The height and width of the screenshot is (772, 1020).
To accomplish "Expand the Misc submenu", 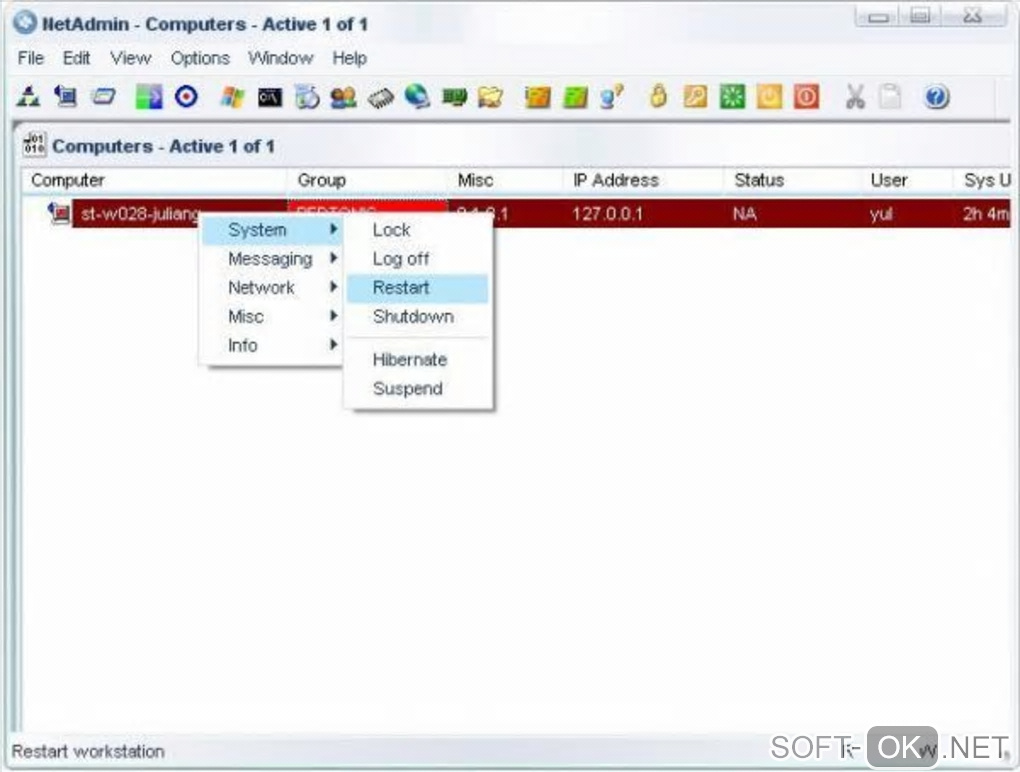I will click(x=272, y=316).
